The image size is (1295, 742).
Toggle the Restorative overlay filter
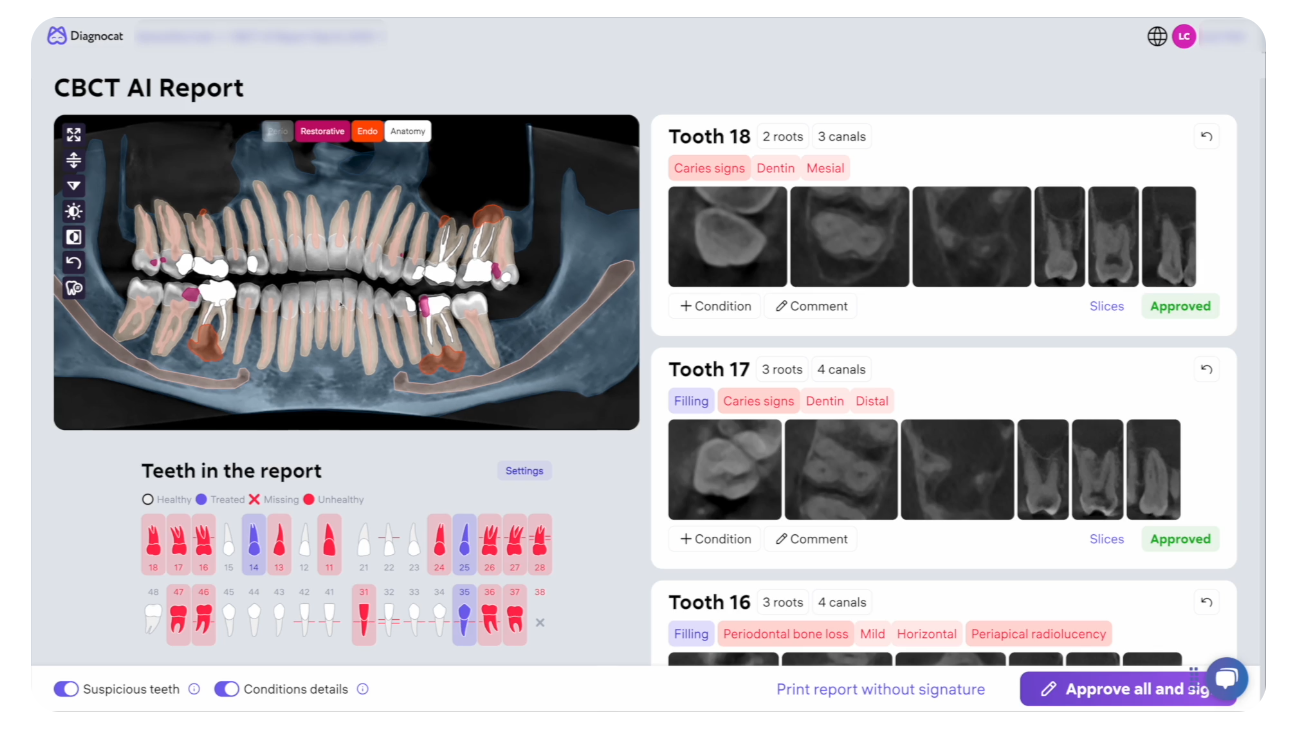[322, 131]
